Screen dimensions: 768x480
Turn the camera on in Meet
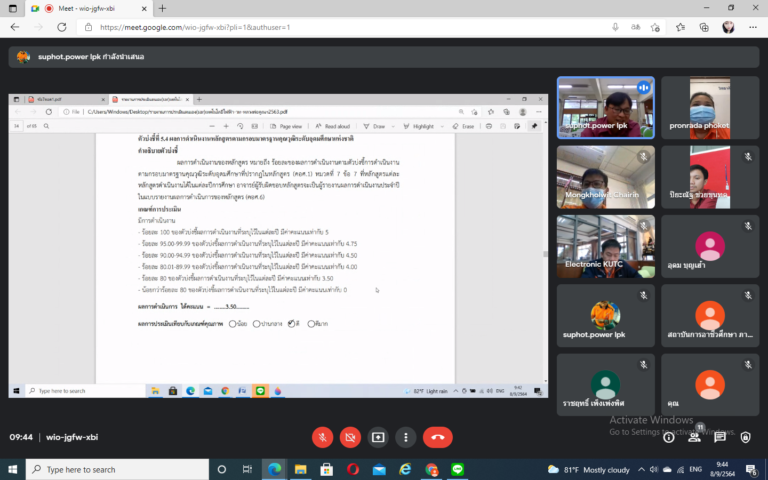(x=350, y=437)
